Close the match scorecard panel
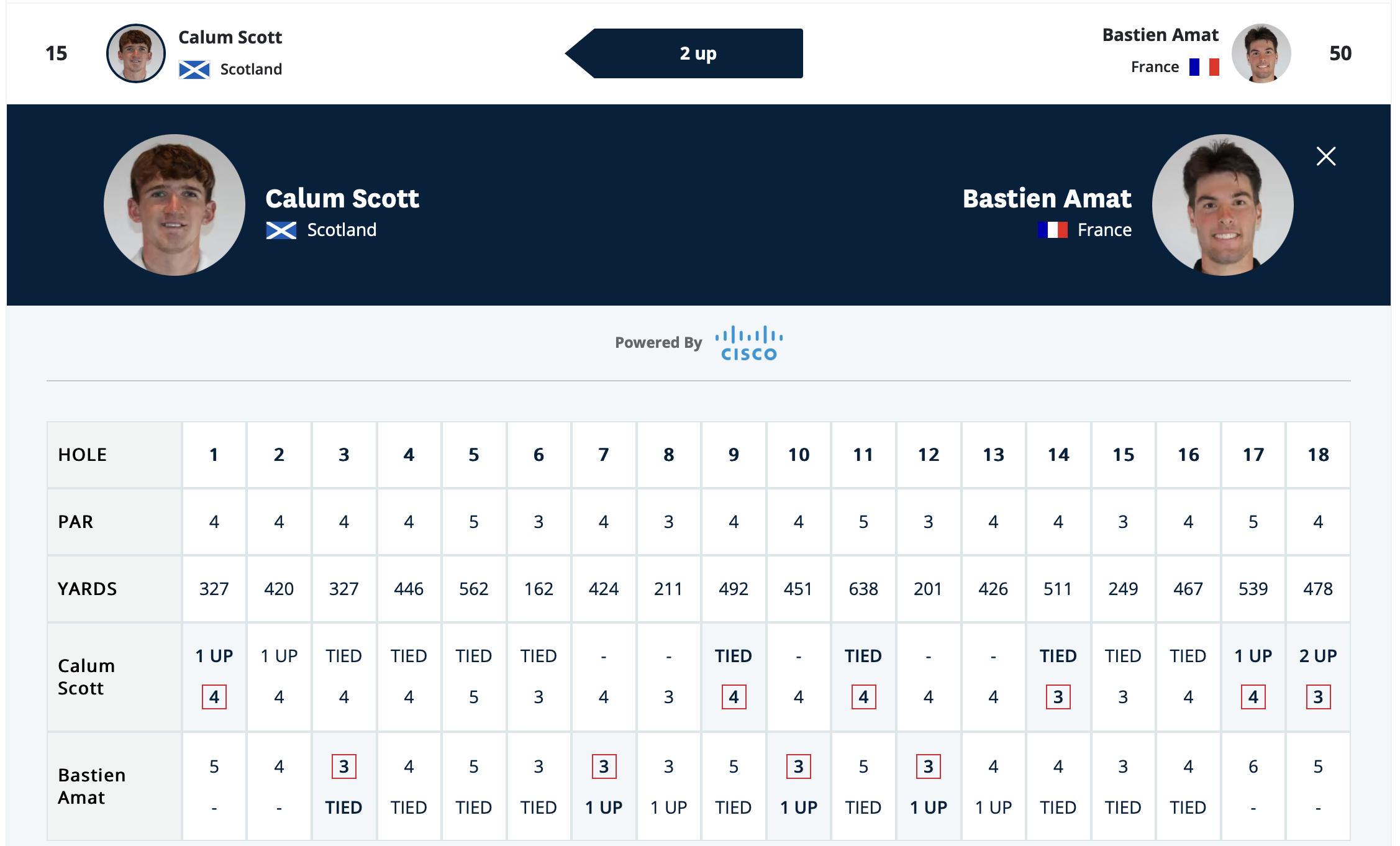 (1325, 157)
